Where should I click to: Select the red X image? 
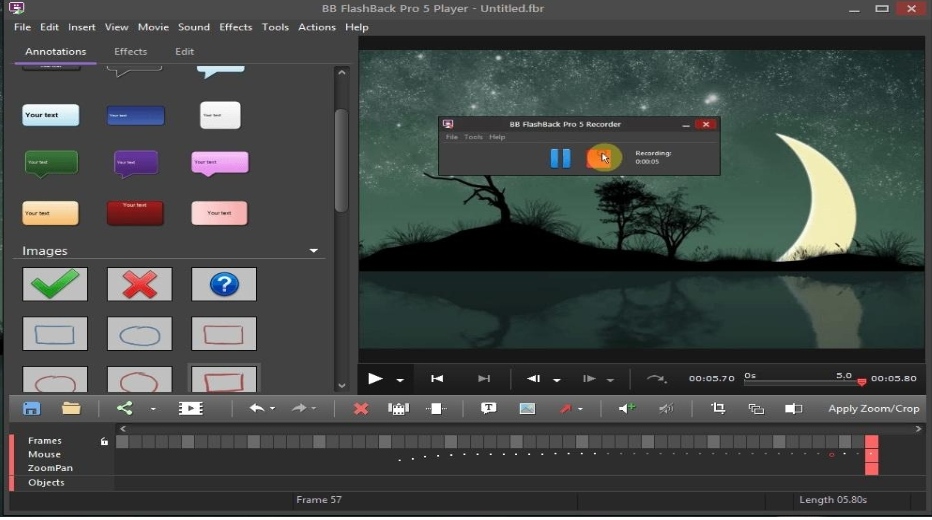point(140,284)
